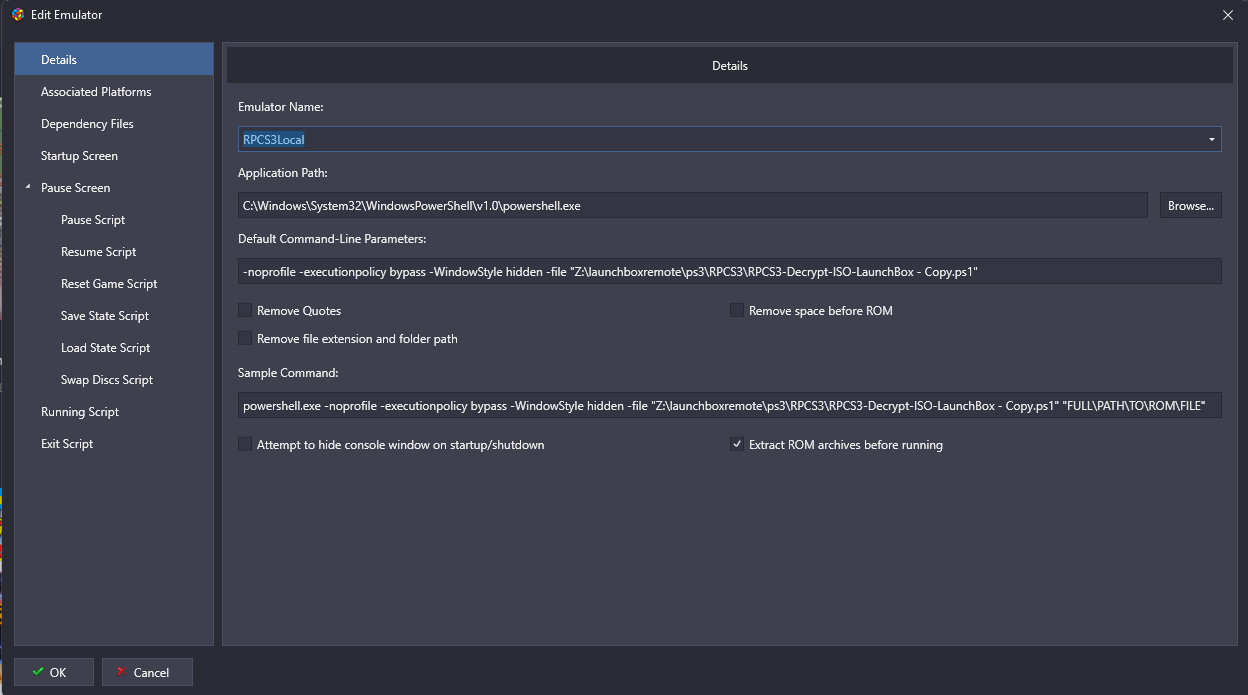Open Associated Platforms section
This screenshot has height=695, width=1248.
(114, 92)
